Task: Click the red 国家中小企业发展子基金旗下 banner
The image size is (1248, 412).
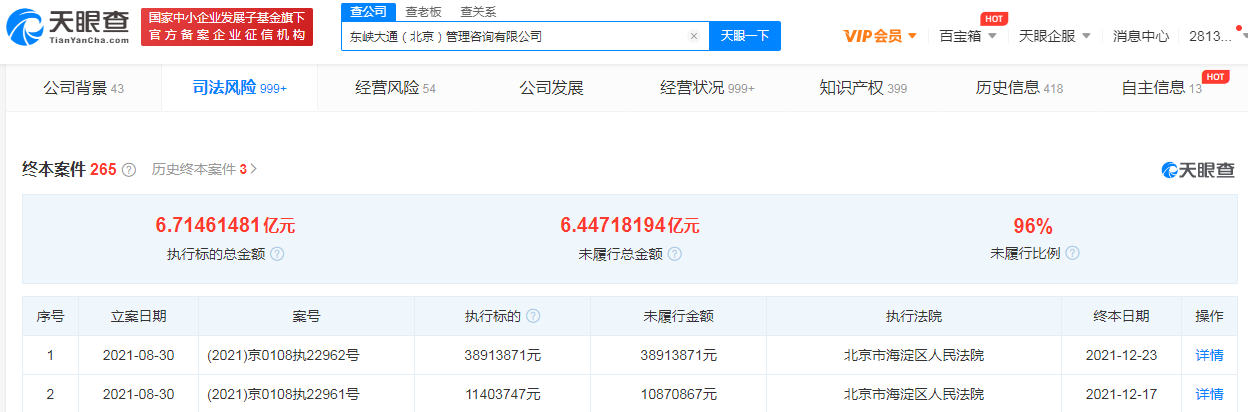Action: (225, 27)
